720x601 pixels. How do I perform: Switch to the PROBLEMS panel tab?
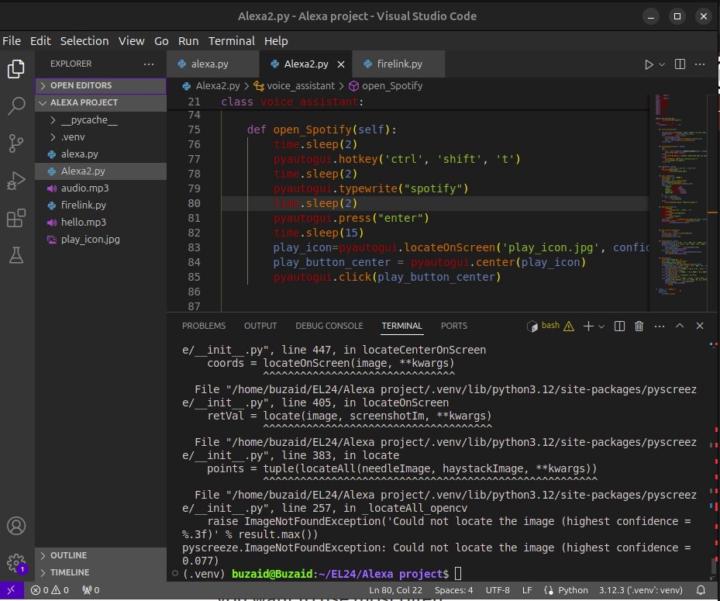click(x=203, y=326)
